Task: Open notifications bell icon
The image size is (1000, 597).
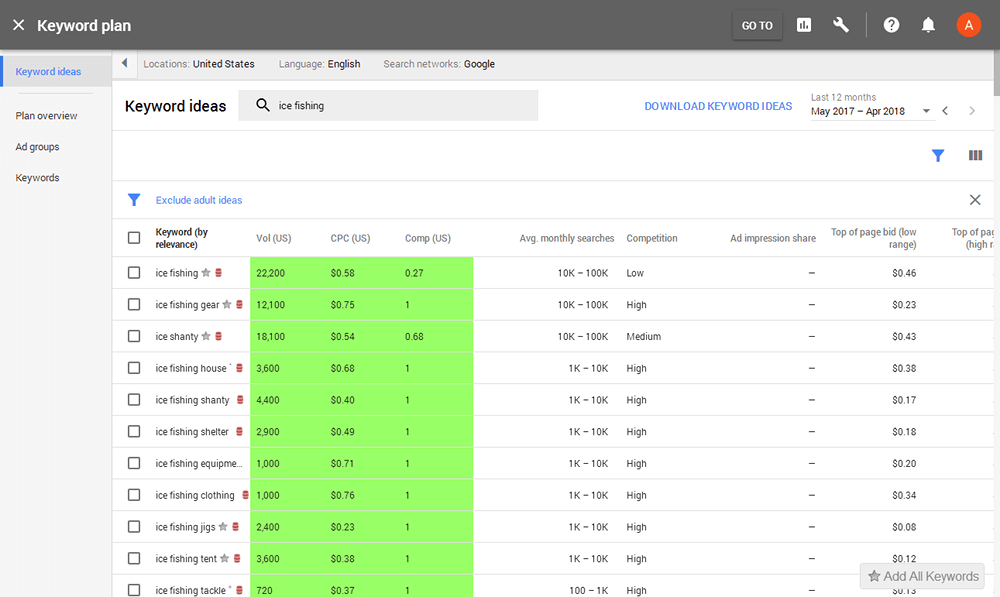Action: click(928, 26)
